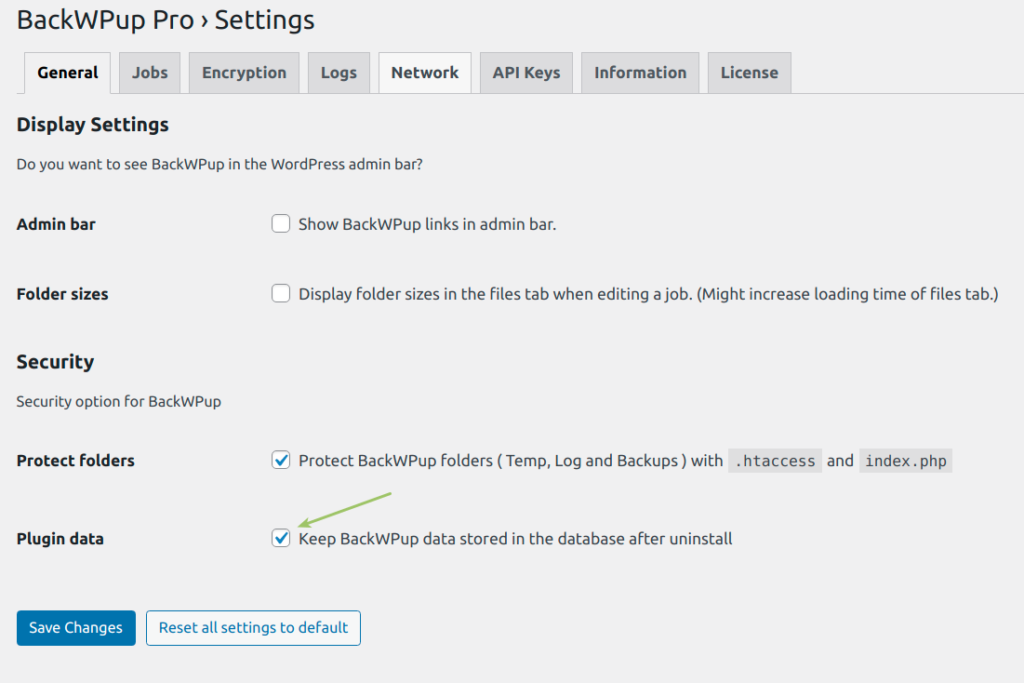View the Information tab

pyautogui.click(x=640, y=72)
